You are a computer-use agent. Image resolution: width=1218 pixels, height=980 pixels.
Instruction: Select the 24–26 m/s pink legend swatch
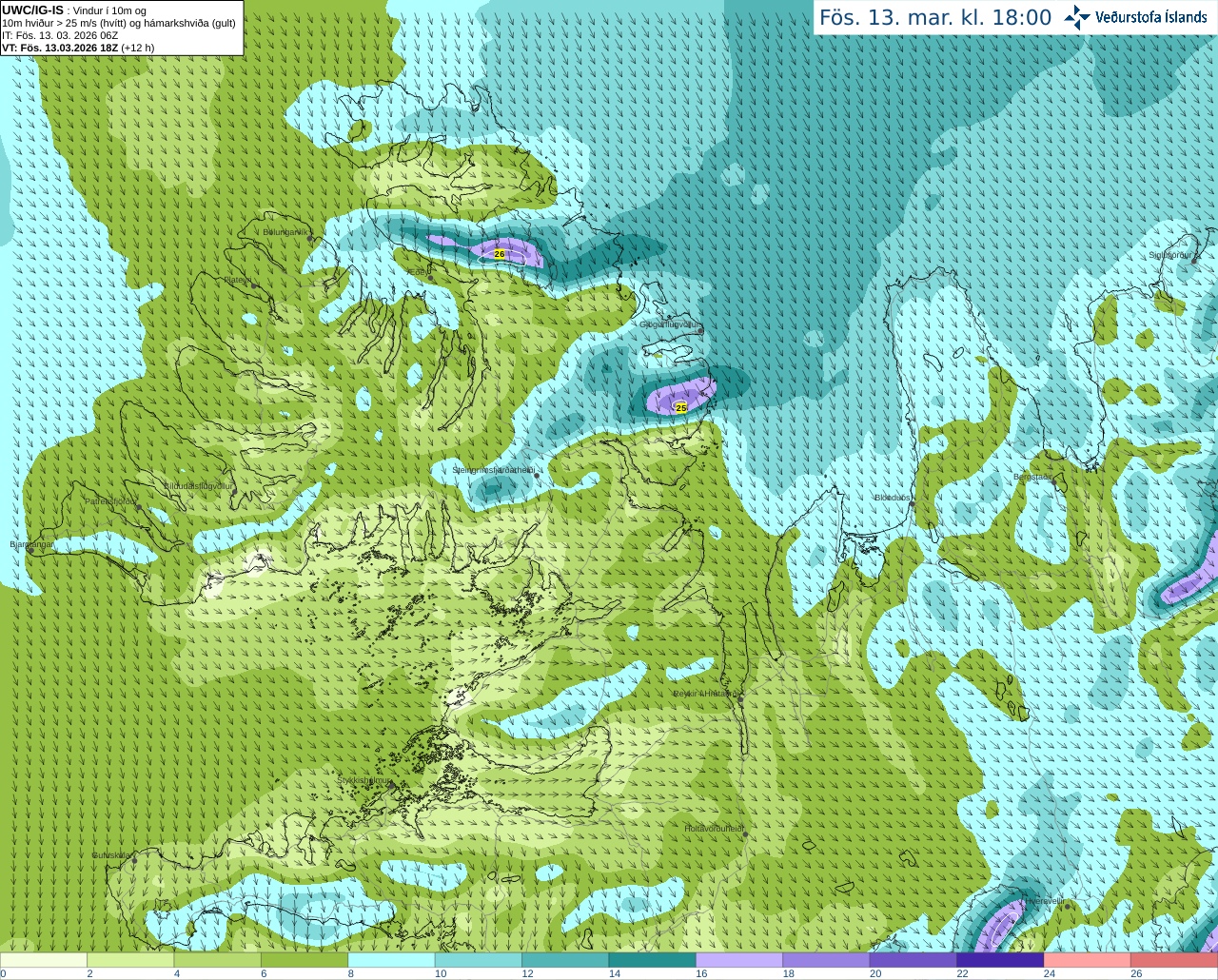[x=1088, y=960]
